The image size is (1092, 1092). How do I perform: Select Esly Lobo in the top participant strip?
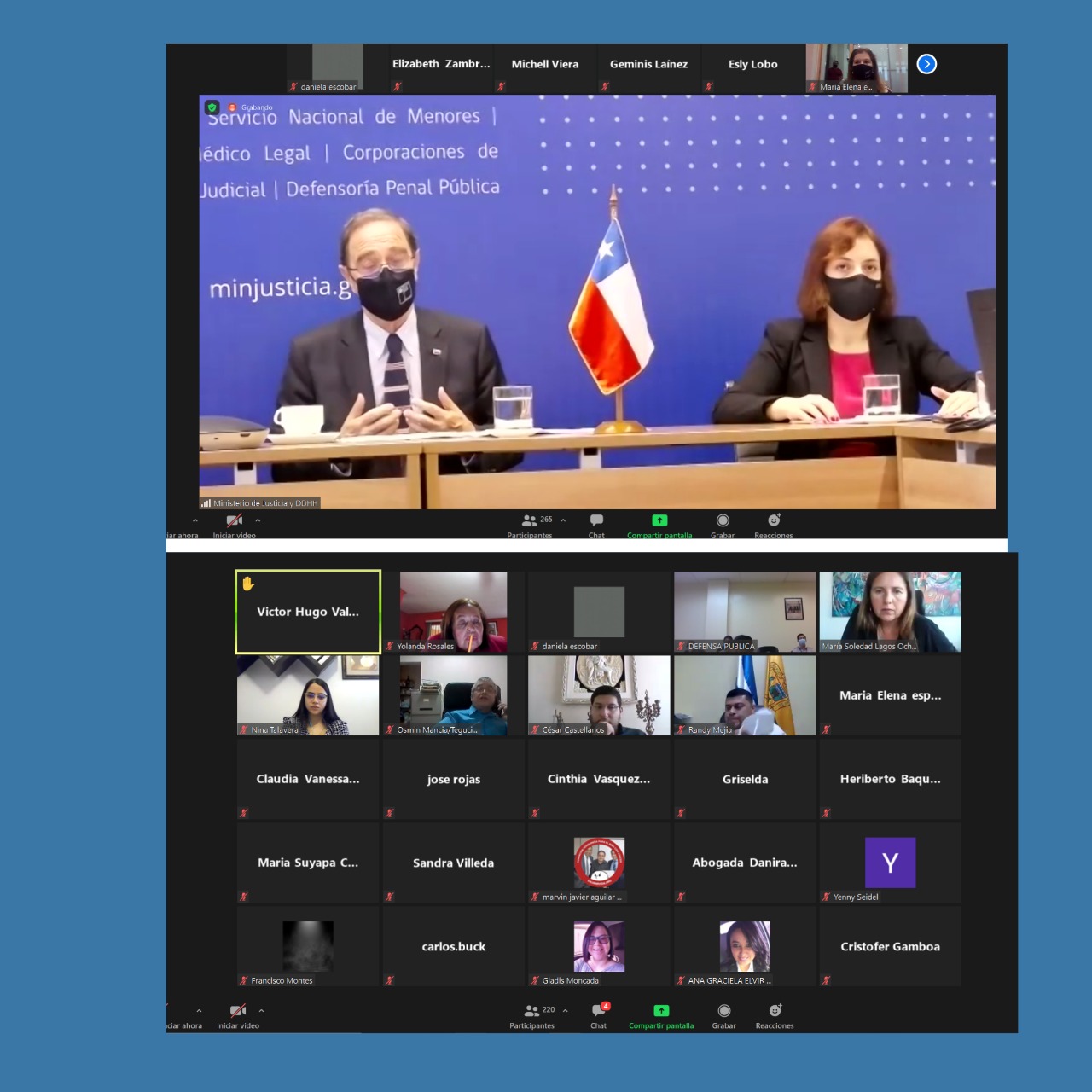752,65
